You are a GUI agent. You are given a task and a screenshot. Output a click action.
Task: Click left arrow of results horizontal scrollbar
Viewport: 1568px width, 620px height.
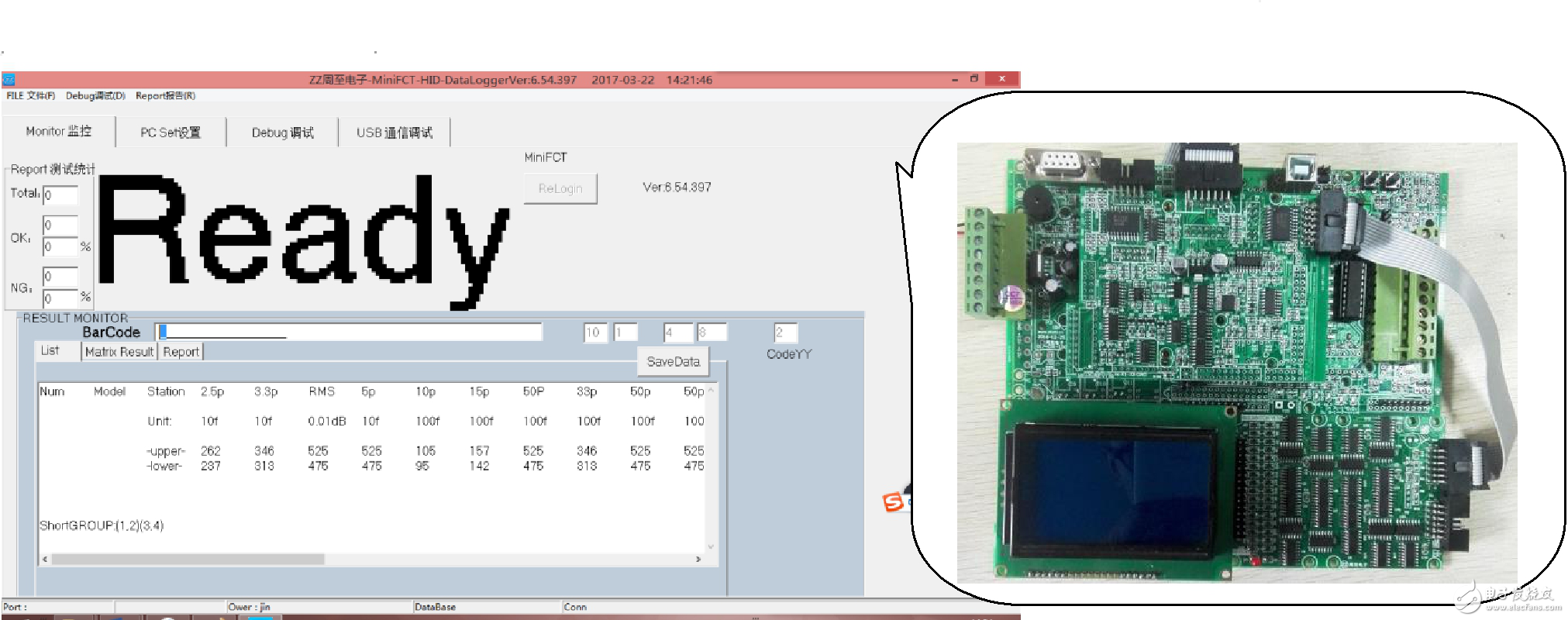tap(45, 559)
